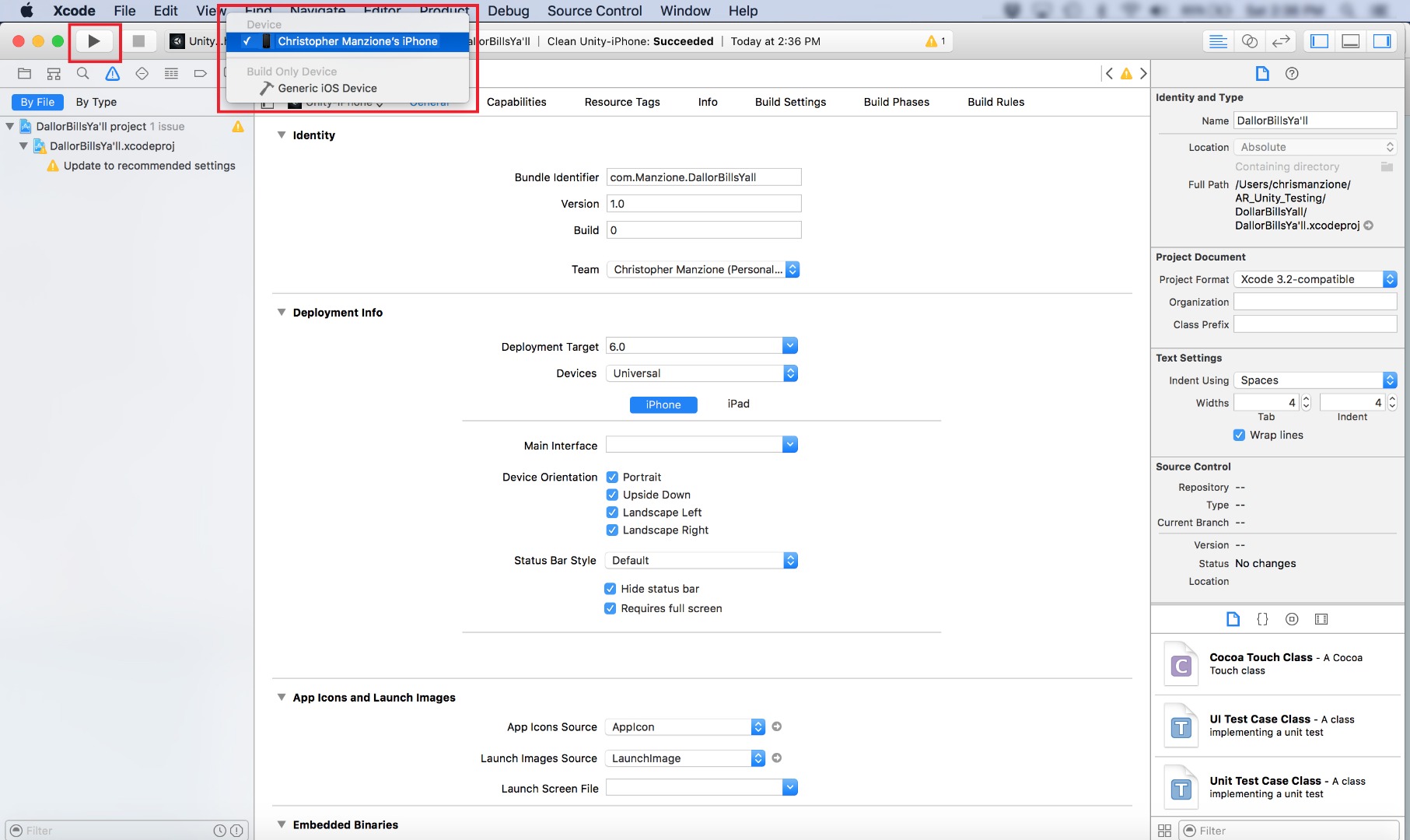Viewport: 1410px width, 840px height.
Task: Toggle Wrap lines checkbox
Action: [x=1240, y=435]
